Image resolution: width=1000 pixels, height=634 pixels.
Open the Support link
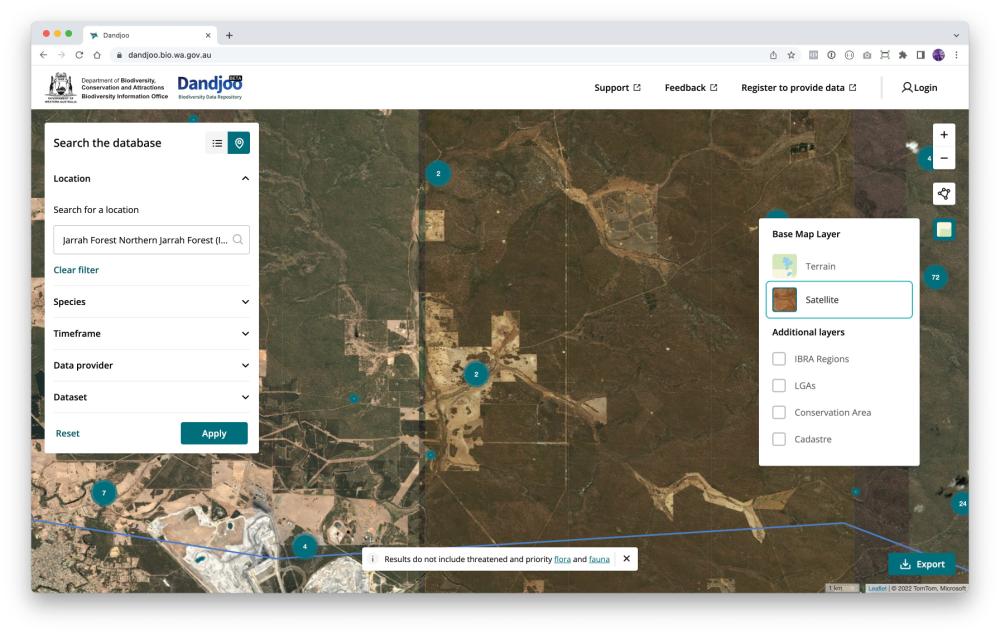(617, 87)
